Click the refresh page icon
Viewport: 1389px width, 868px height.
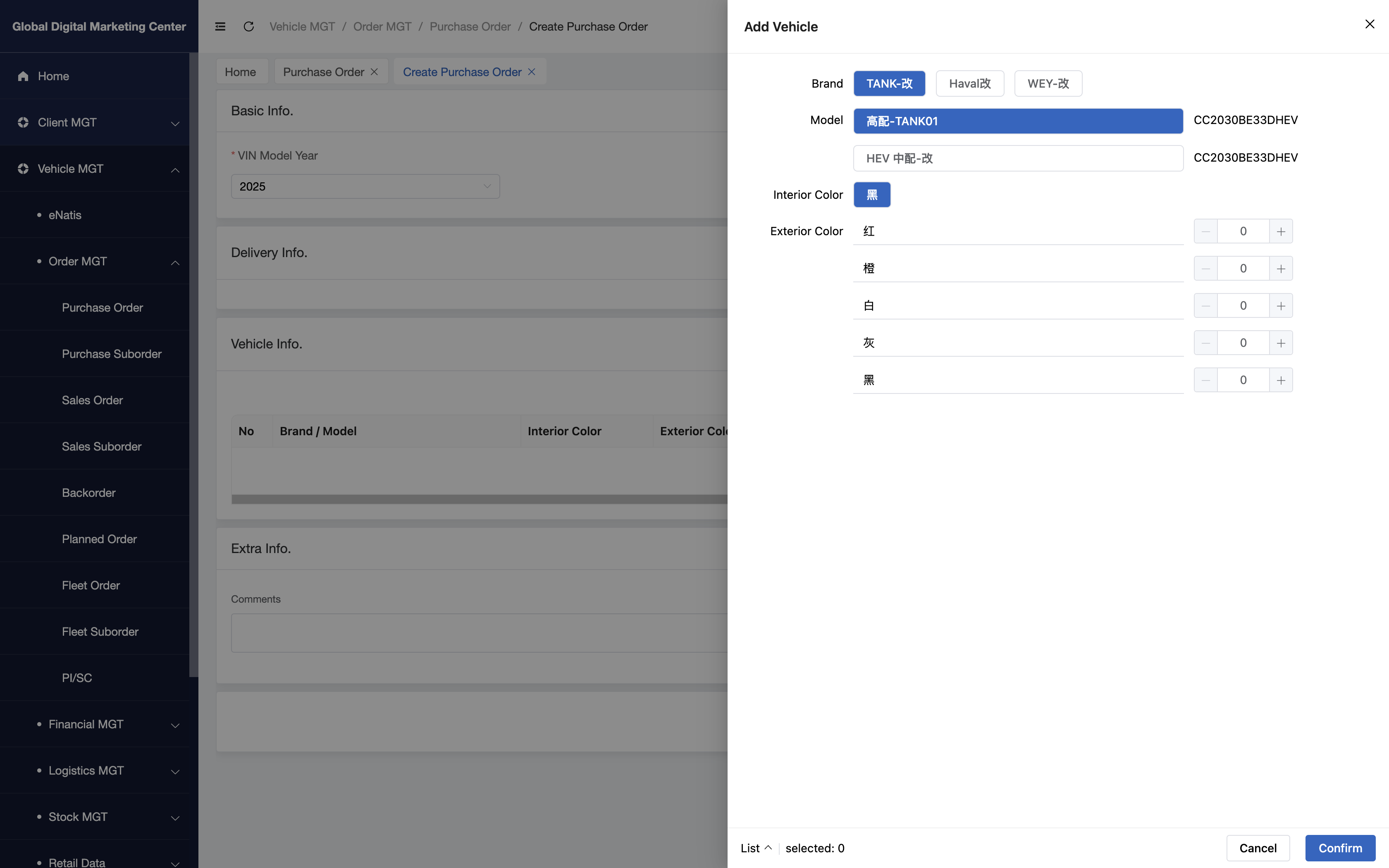point(248,26)
